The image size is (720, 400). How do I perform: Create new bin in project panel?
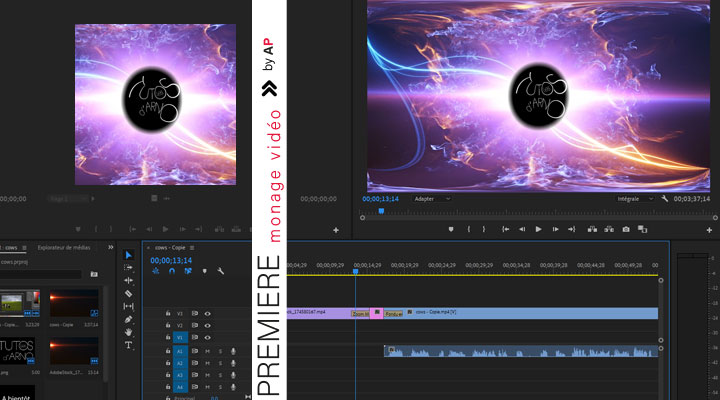[x=94, y=274]
